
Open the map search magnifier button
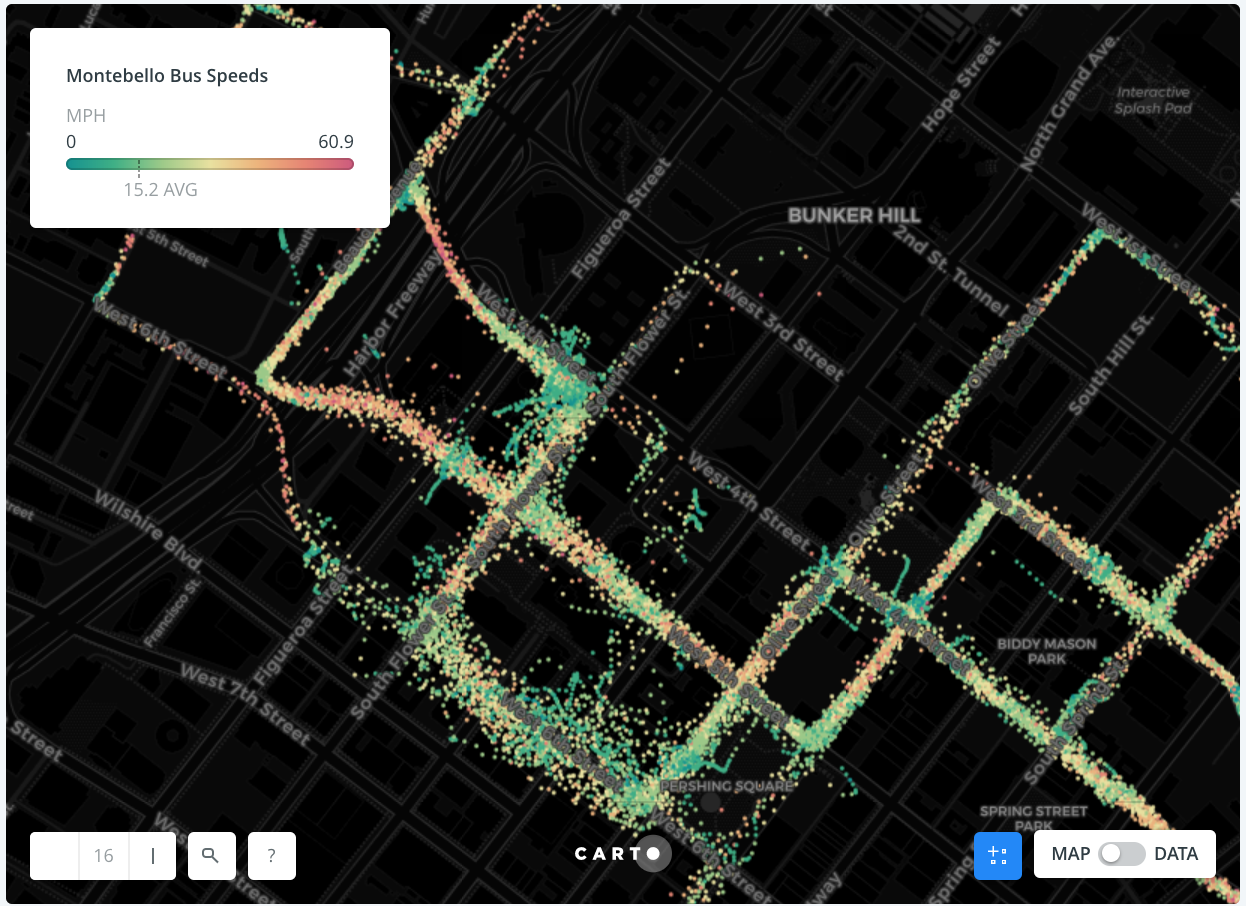211,856
